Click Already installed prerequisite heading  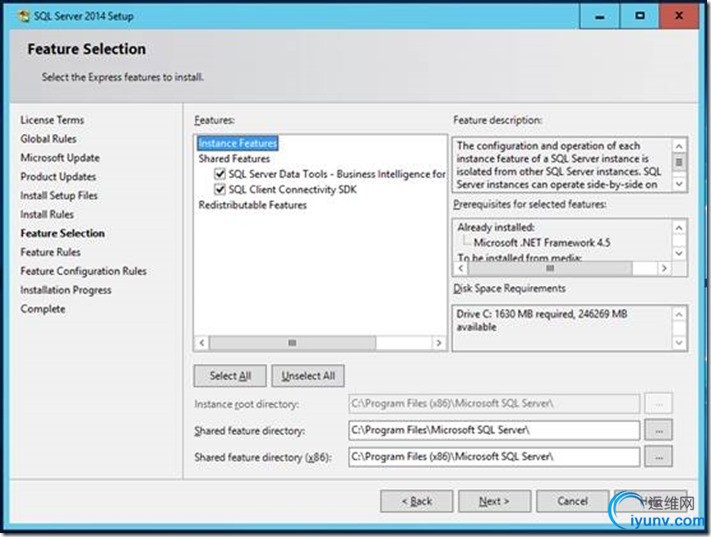[496, 227]
